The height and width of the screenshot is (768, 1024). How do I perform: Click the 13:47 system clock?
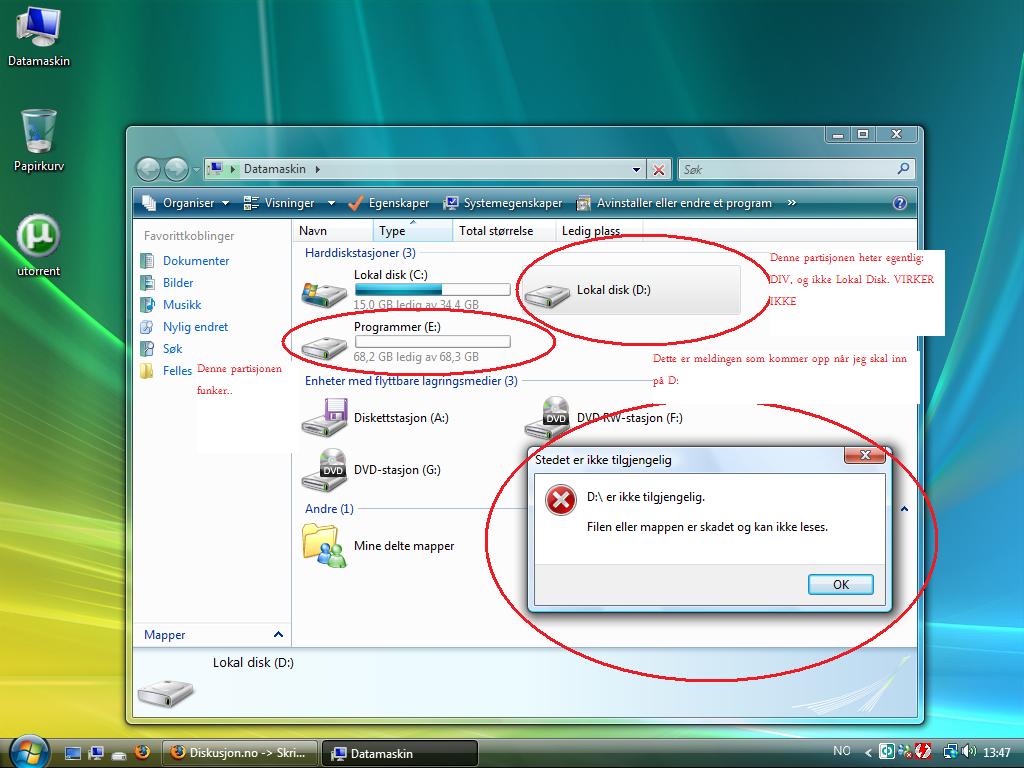point(997,753)
